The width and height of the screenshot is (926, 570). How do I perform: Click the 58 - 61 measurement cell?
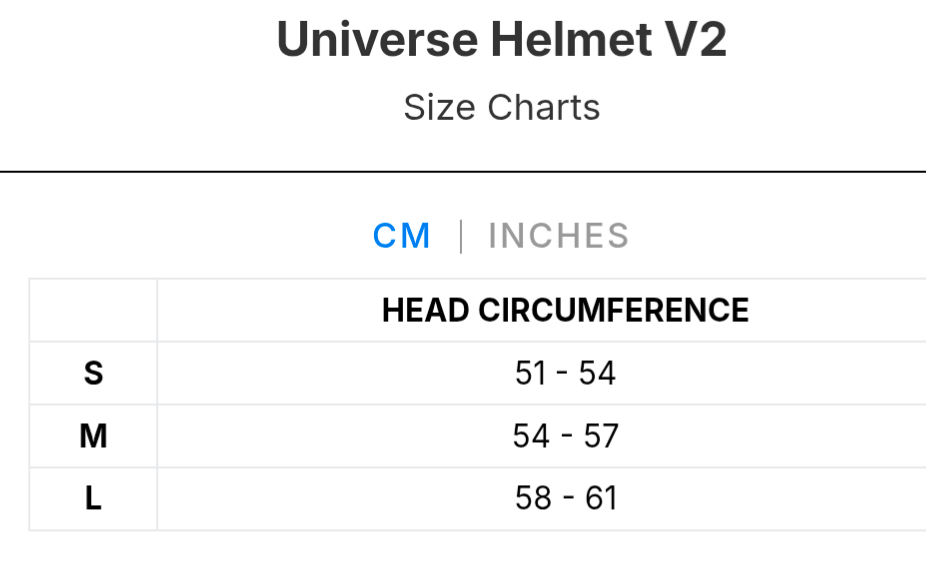(x=565, y=499)
